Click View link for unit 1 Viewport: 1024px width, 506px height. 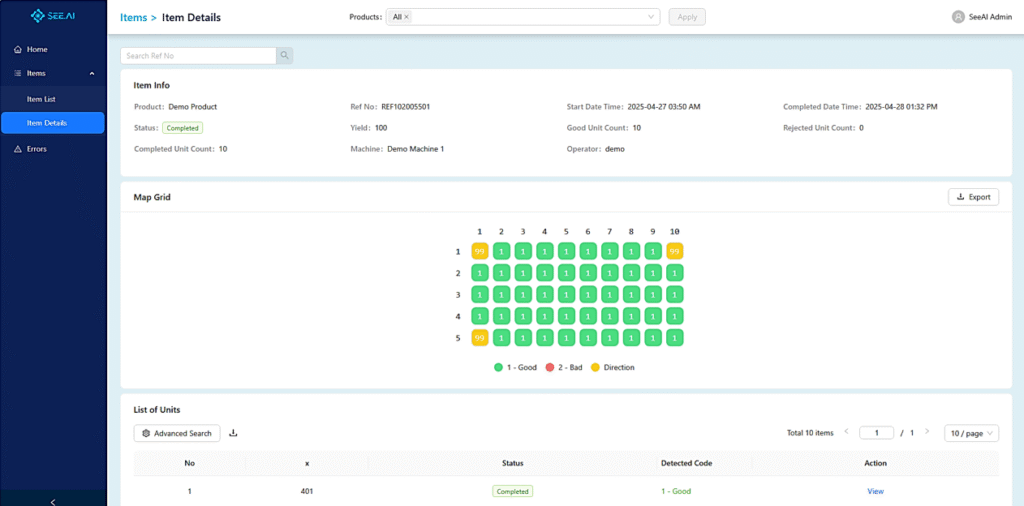coord(875,491)
